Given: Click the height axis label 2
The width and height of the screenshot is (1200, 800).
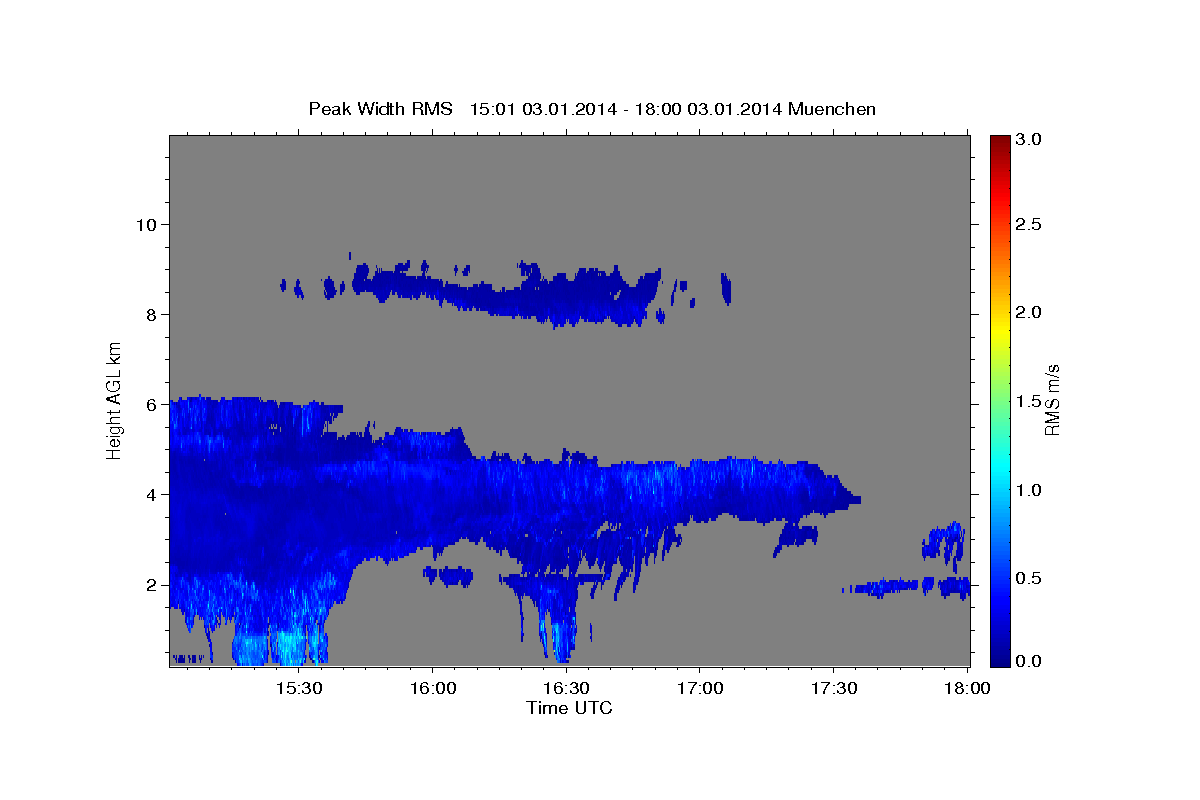Looking at the screenshot, I should tap(152, 584).
